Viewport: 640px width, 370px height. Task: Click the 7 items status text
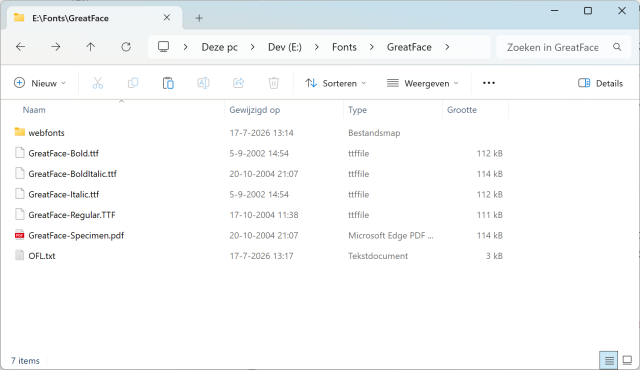[x=25, y=361]
